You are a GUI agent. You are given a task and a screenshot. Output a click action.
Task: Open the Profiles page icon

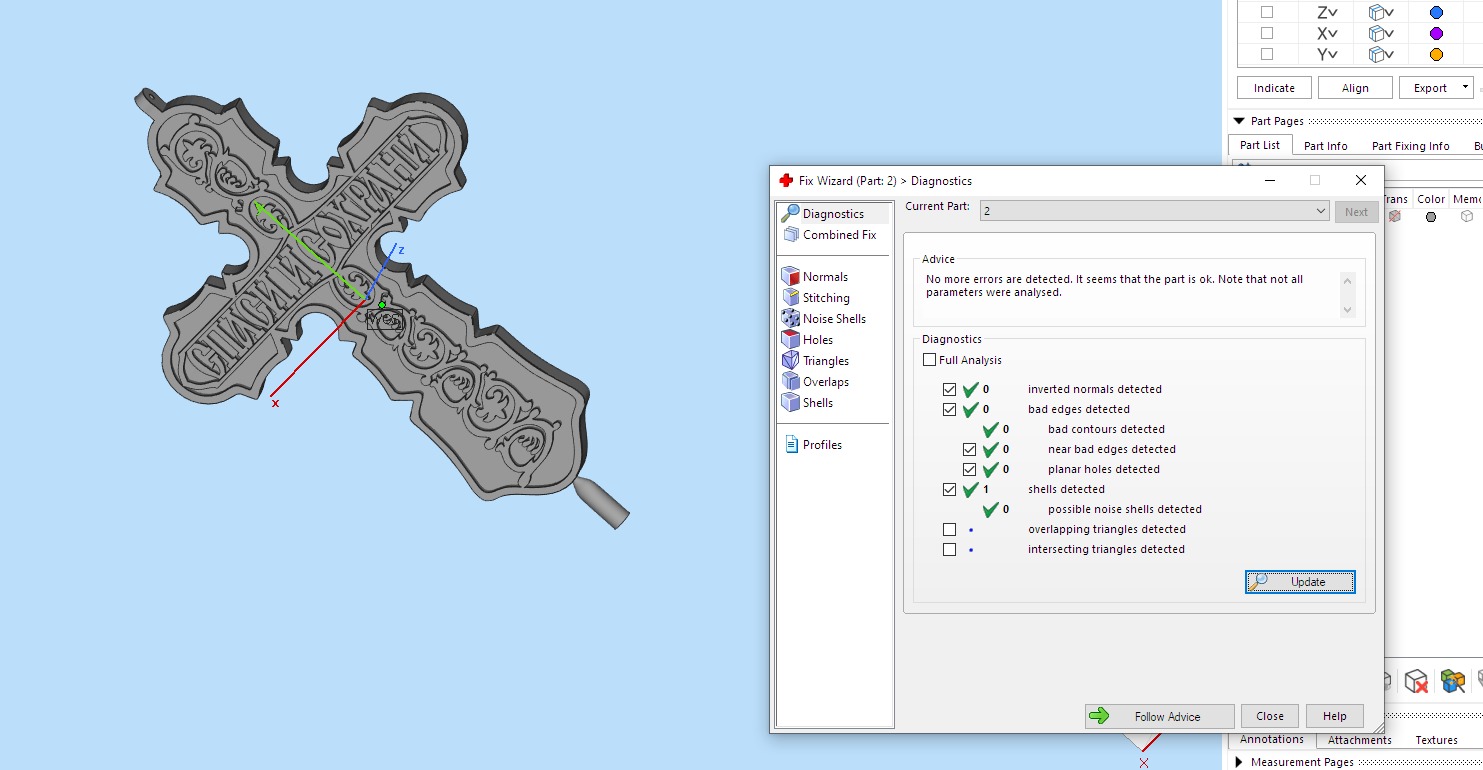[x=791, y=444]
